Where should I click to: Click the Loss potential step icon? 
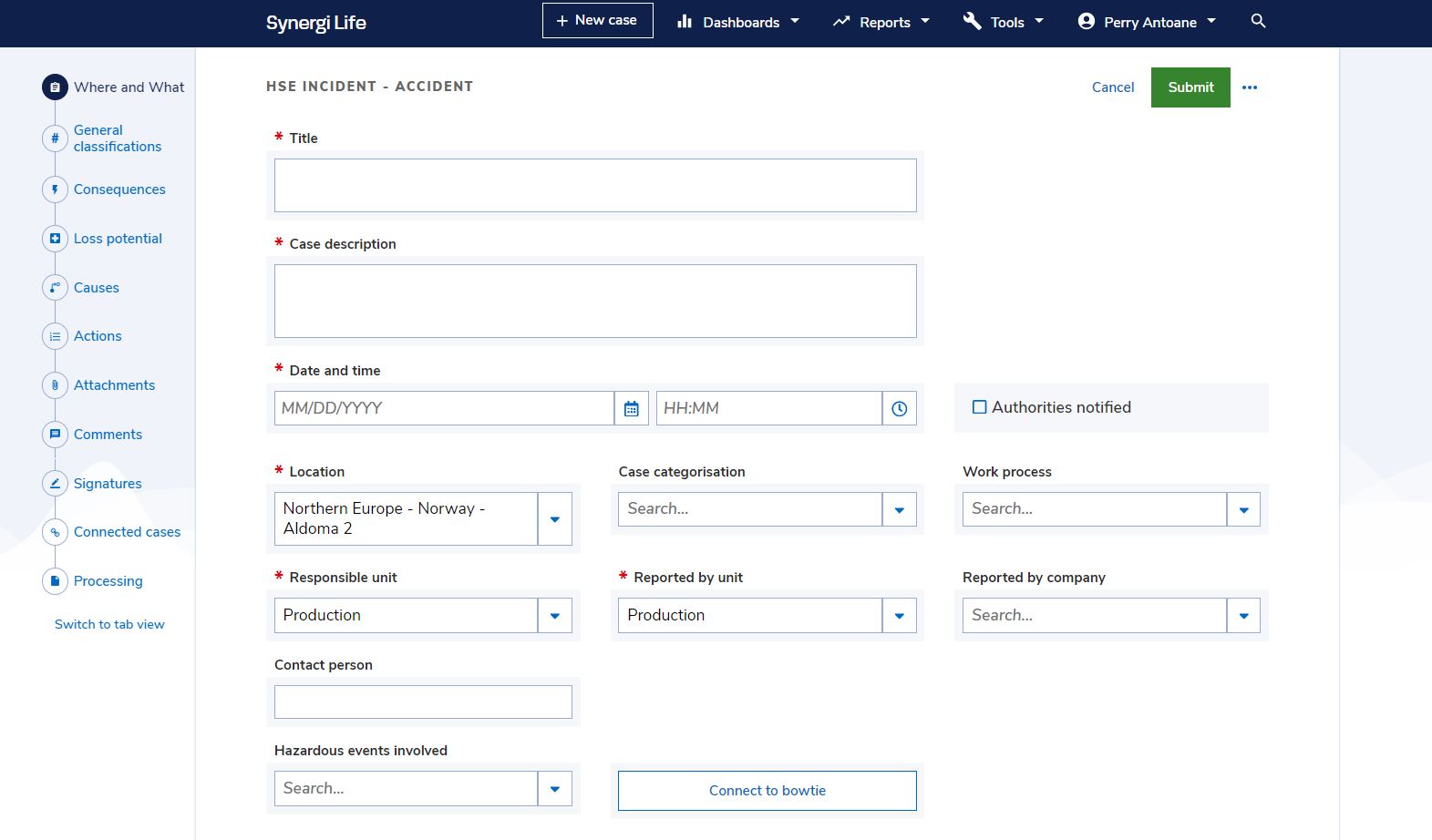click(55, 239)
